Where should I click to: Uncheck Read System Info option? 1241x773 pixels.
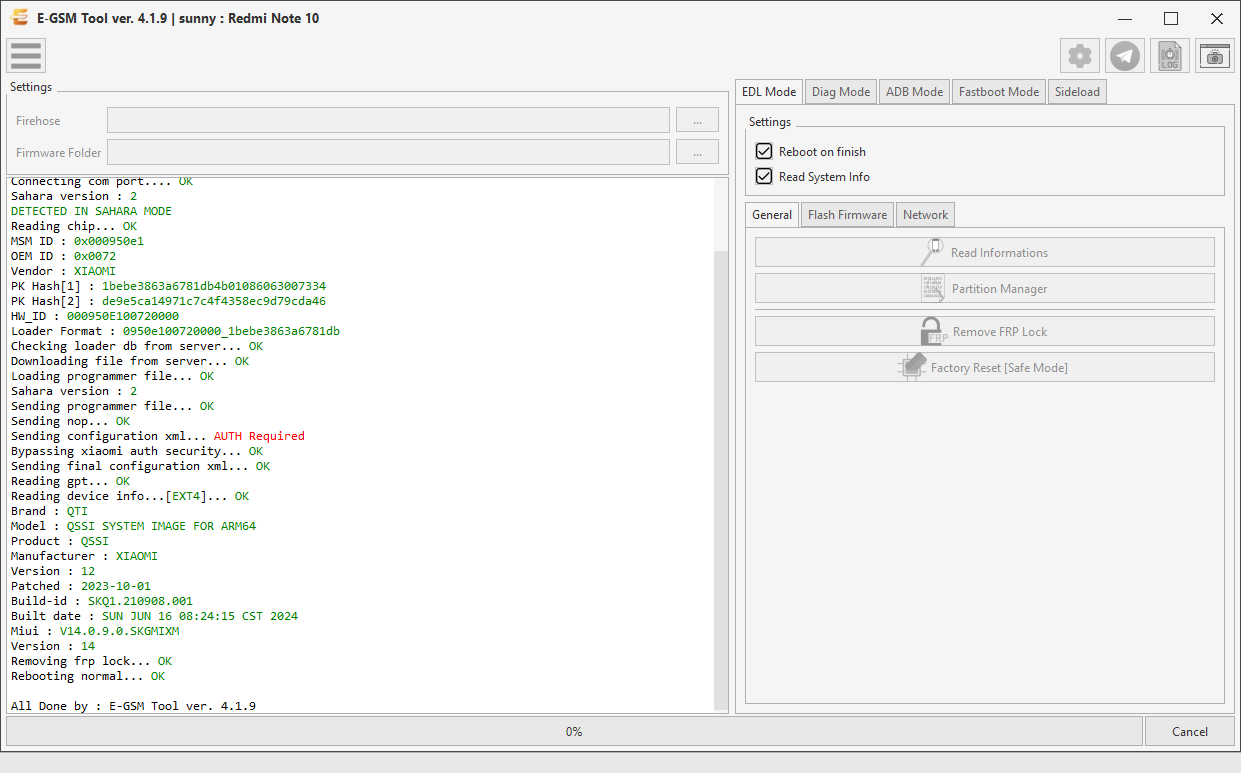tap(764, 176)
